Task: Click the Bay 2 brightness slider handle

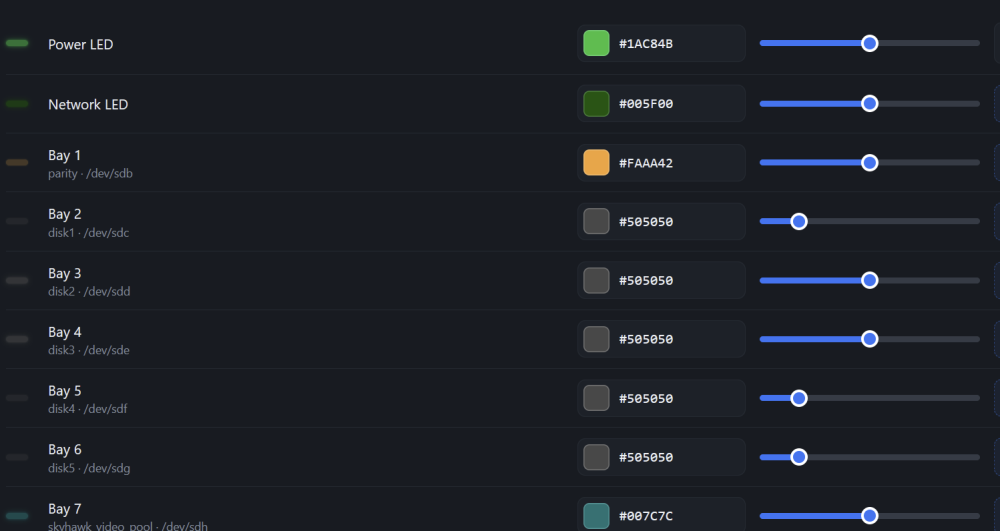Action: (798, 221)
